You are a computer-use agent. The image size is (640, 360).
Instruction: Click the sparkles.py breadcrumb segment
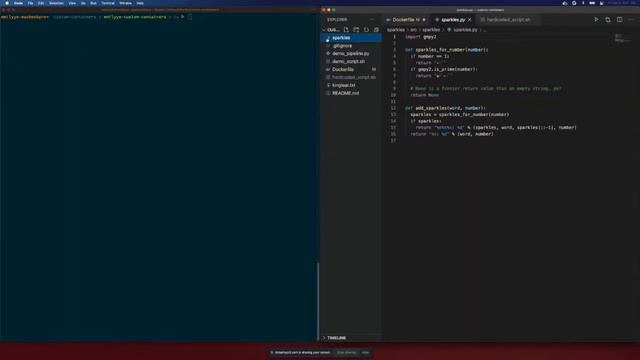[x=465, y=30]
